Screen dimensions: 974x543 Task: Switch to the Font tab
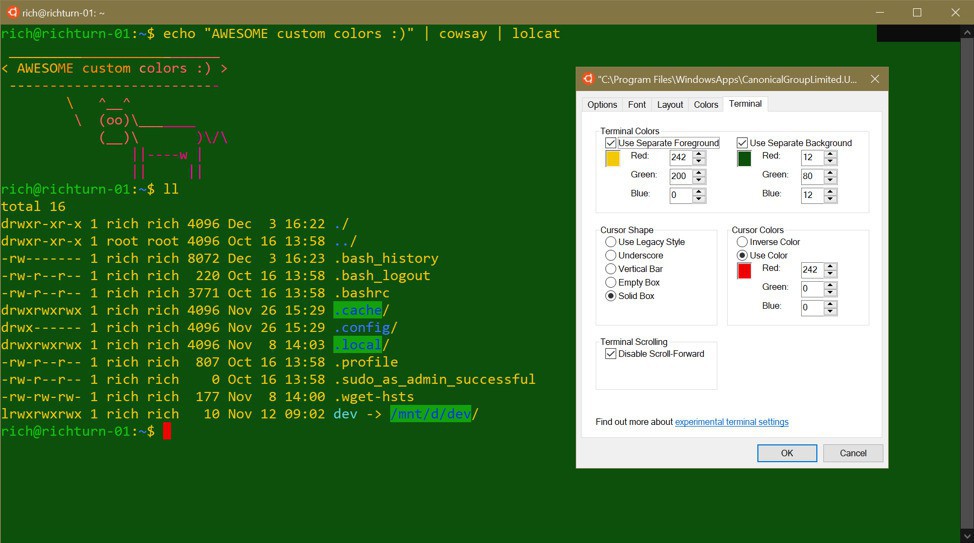[x=636, y=105]
